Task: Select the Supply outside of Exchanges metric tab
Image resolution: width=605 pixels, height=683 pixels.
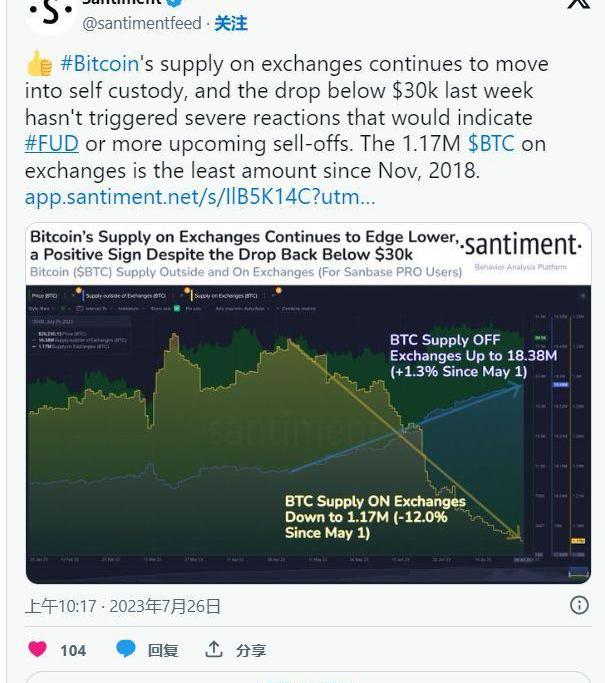Action: point(125,296)
